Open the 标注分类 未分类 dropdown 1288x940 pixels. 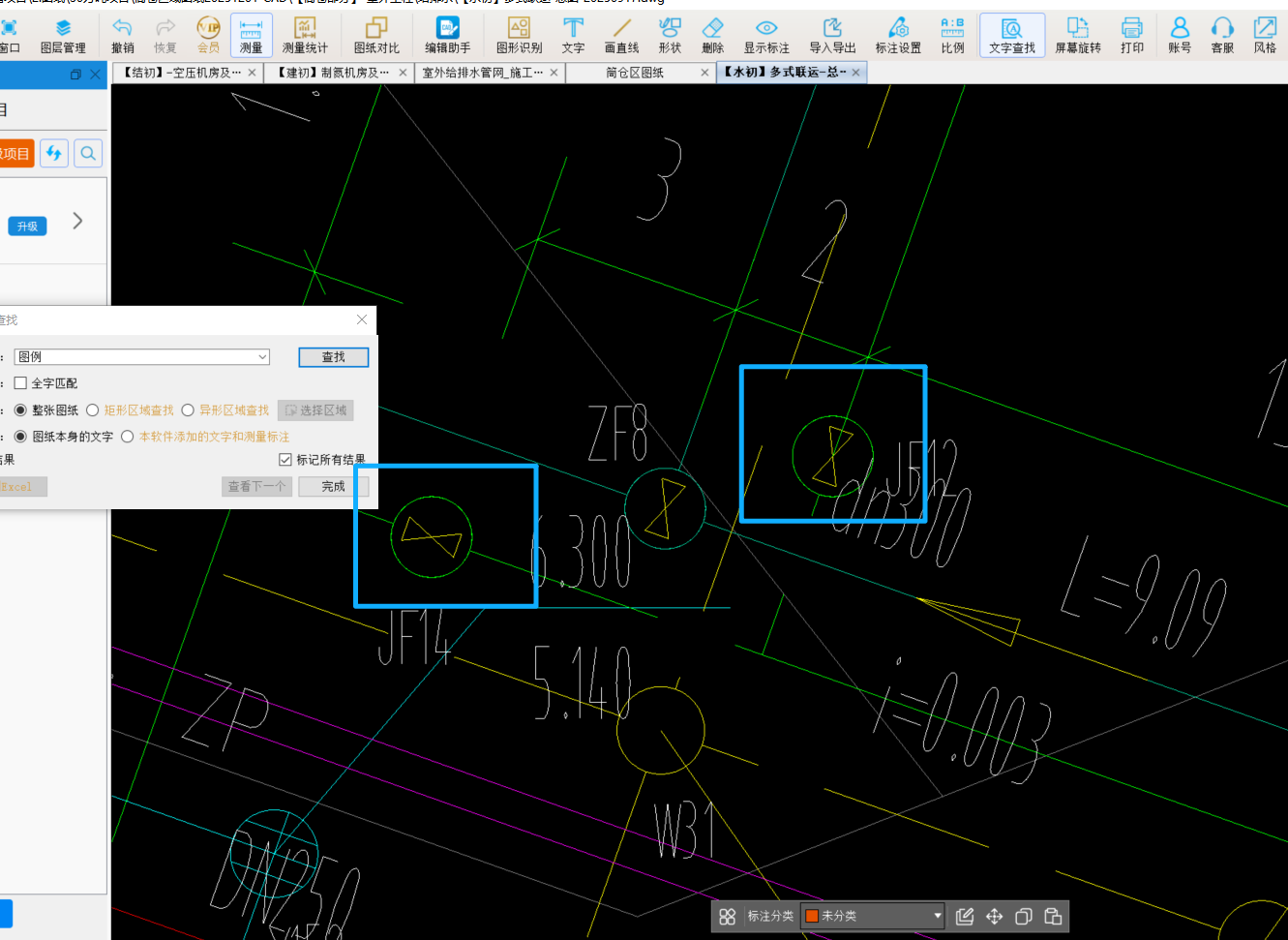click(937, 916)
